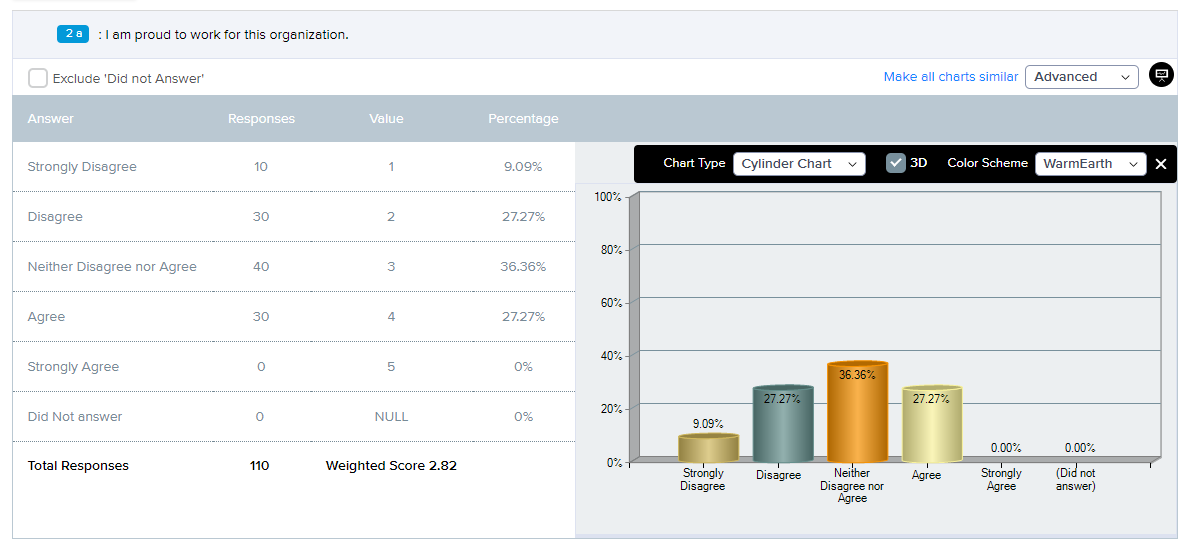1190x553 pixels.
Task: Click the Neither Disagree nor Agree row
Action: coord(294,266)
